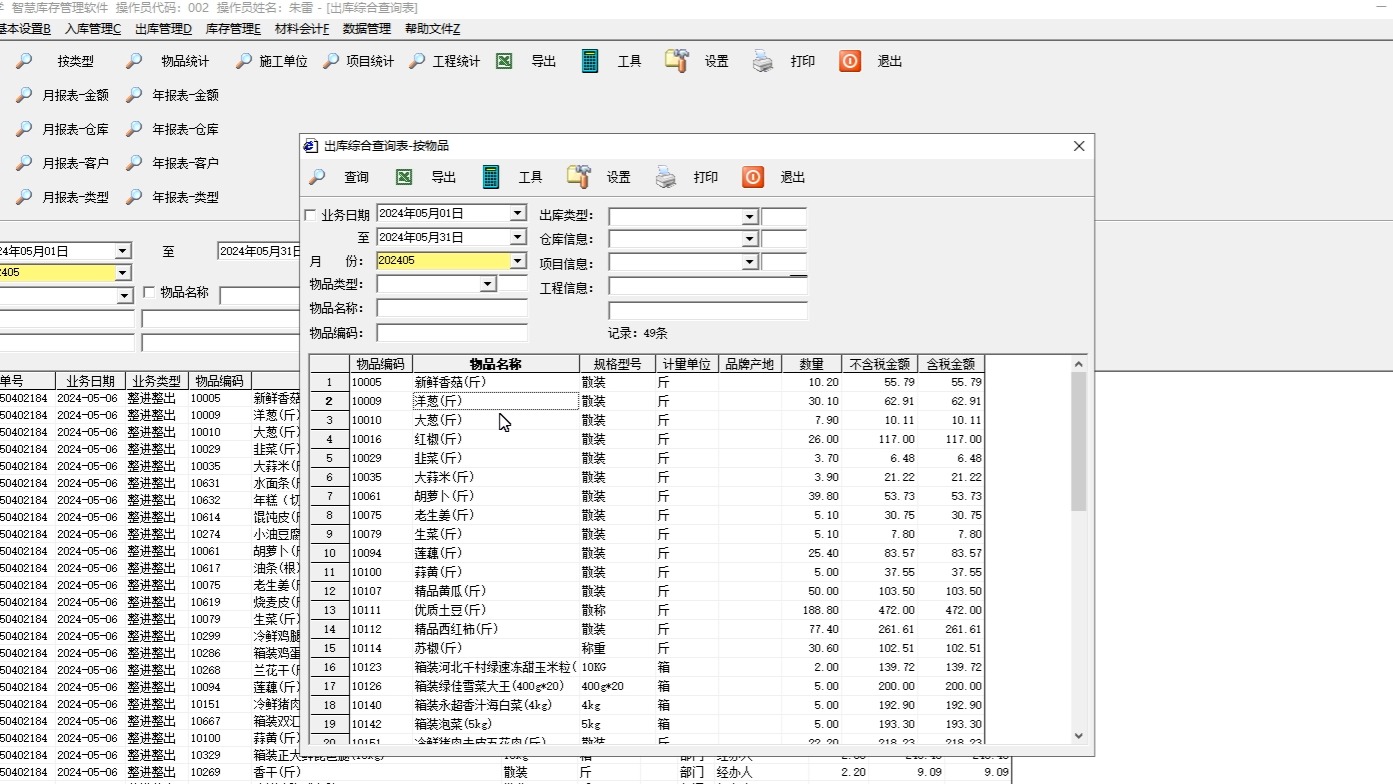Open 月报表-客户 report icon
1393x784 pixels.
pos(24,163)
